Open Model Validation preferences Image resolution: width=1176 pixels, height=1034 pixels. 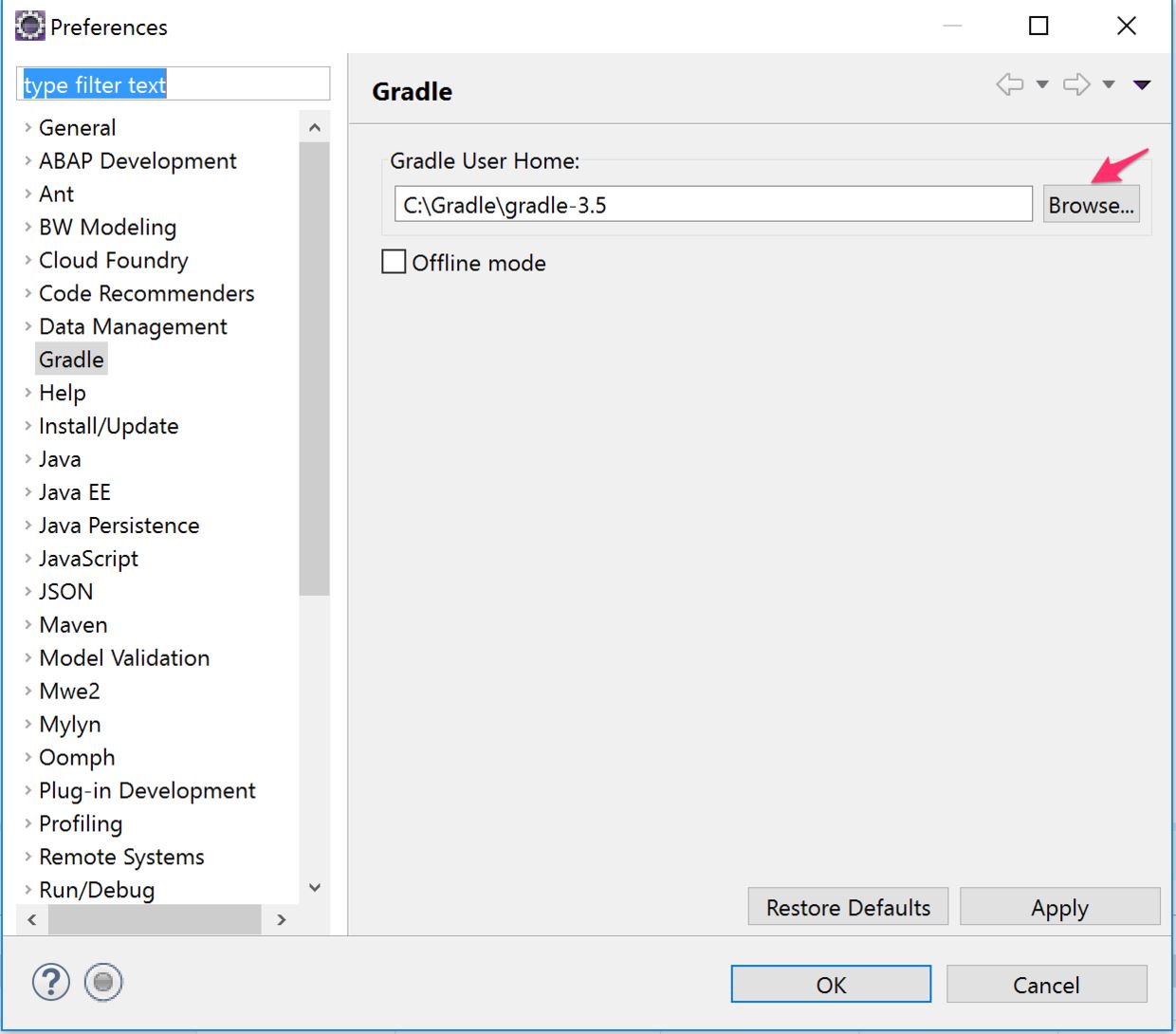pos(124,657)
